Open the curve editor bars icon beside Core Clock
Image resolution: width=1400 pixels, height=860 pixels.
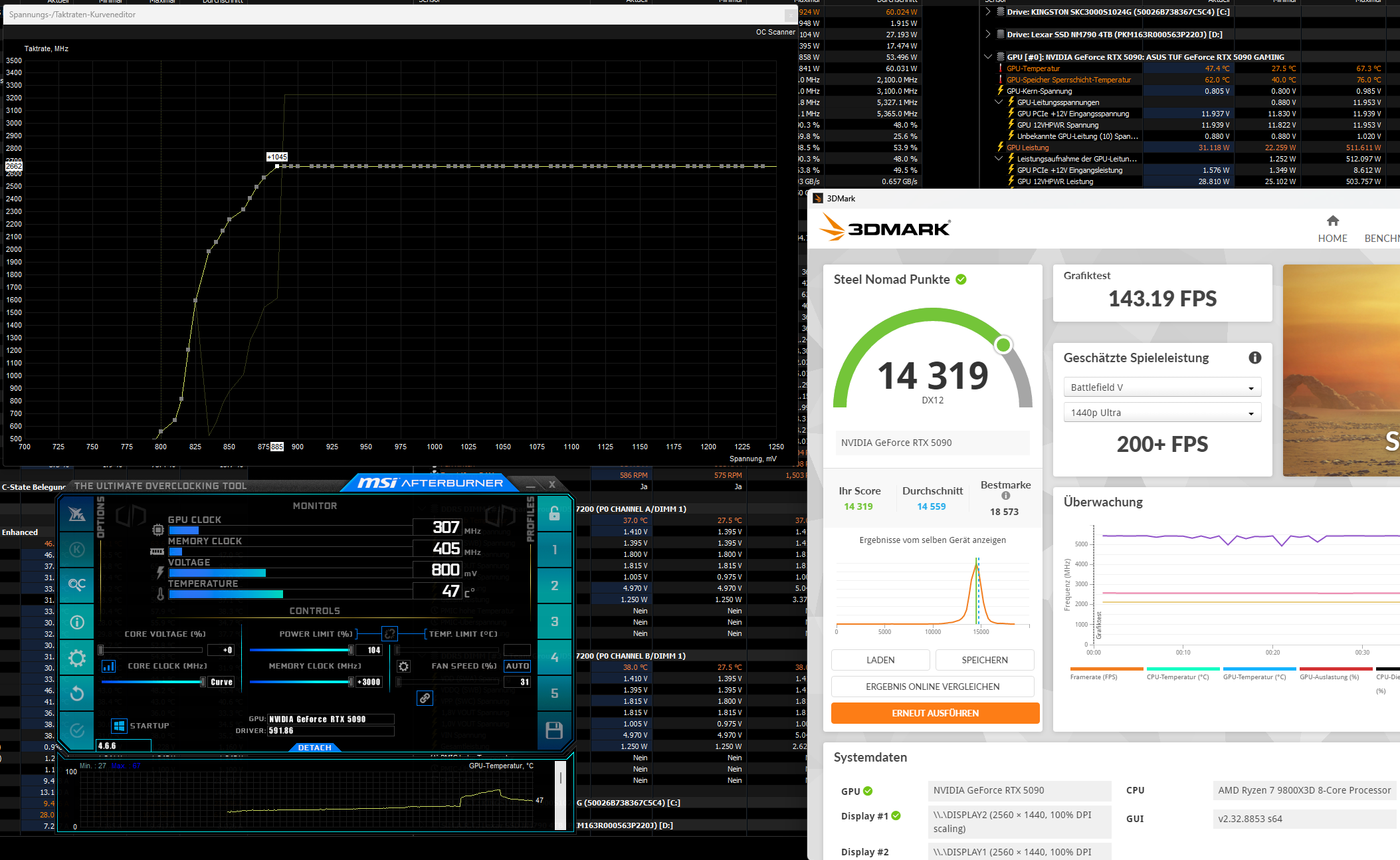point(109,666)
